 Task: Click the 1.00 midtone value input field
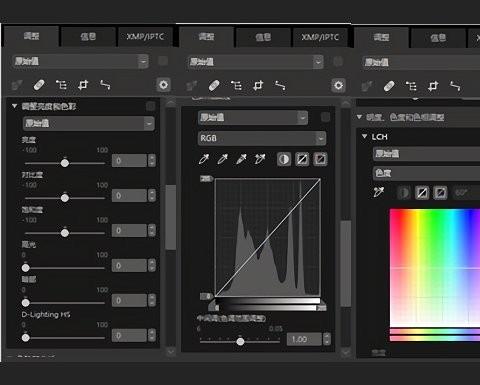304,339
